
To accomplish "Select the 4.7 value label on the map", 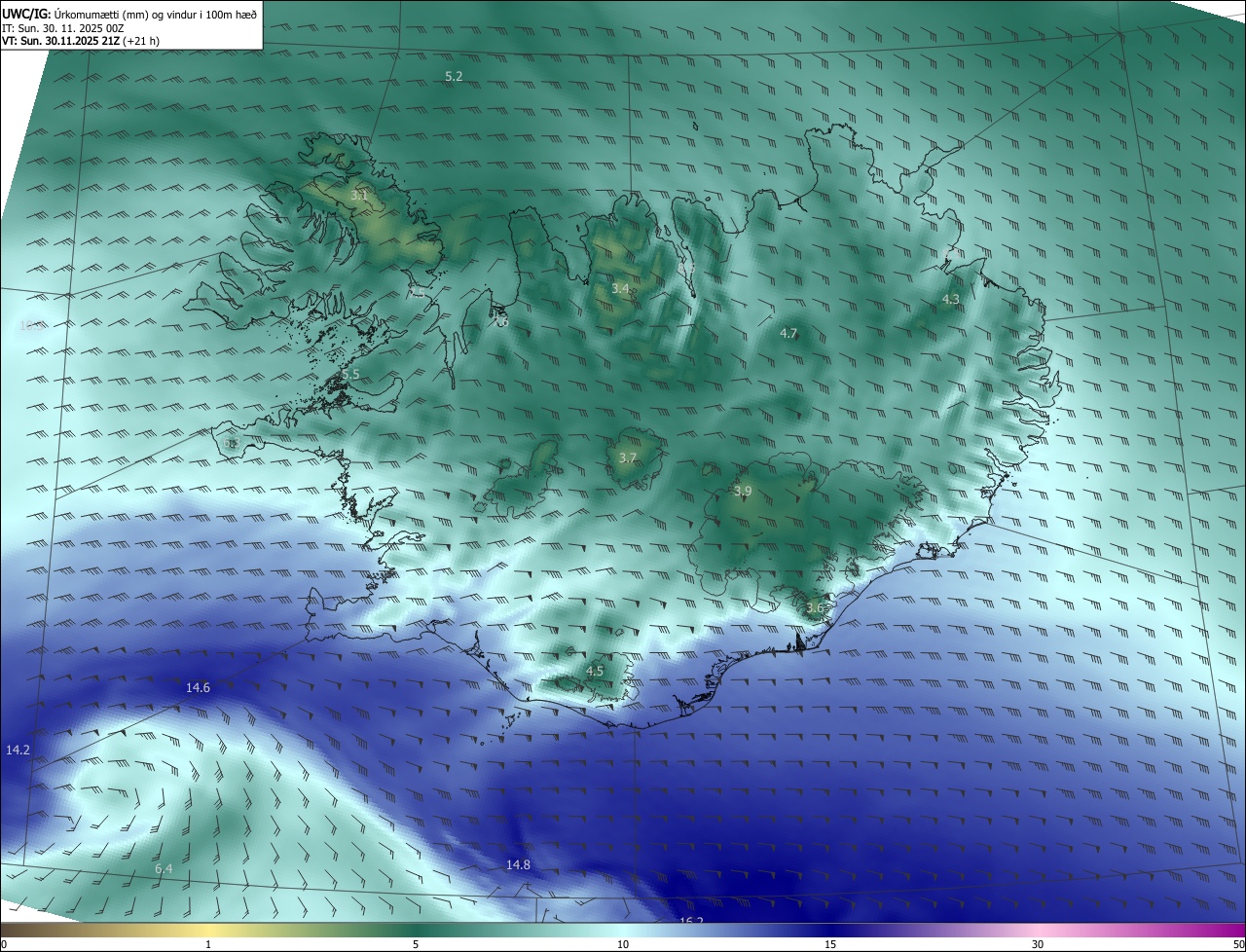I will pos(788,333).
